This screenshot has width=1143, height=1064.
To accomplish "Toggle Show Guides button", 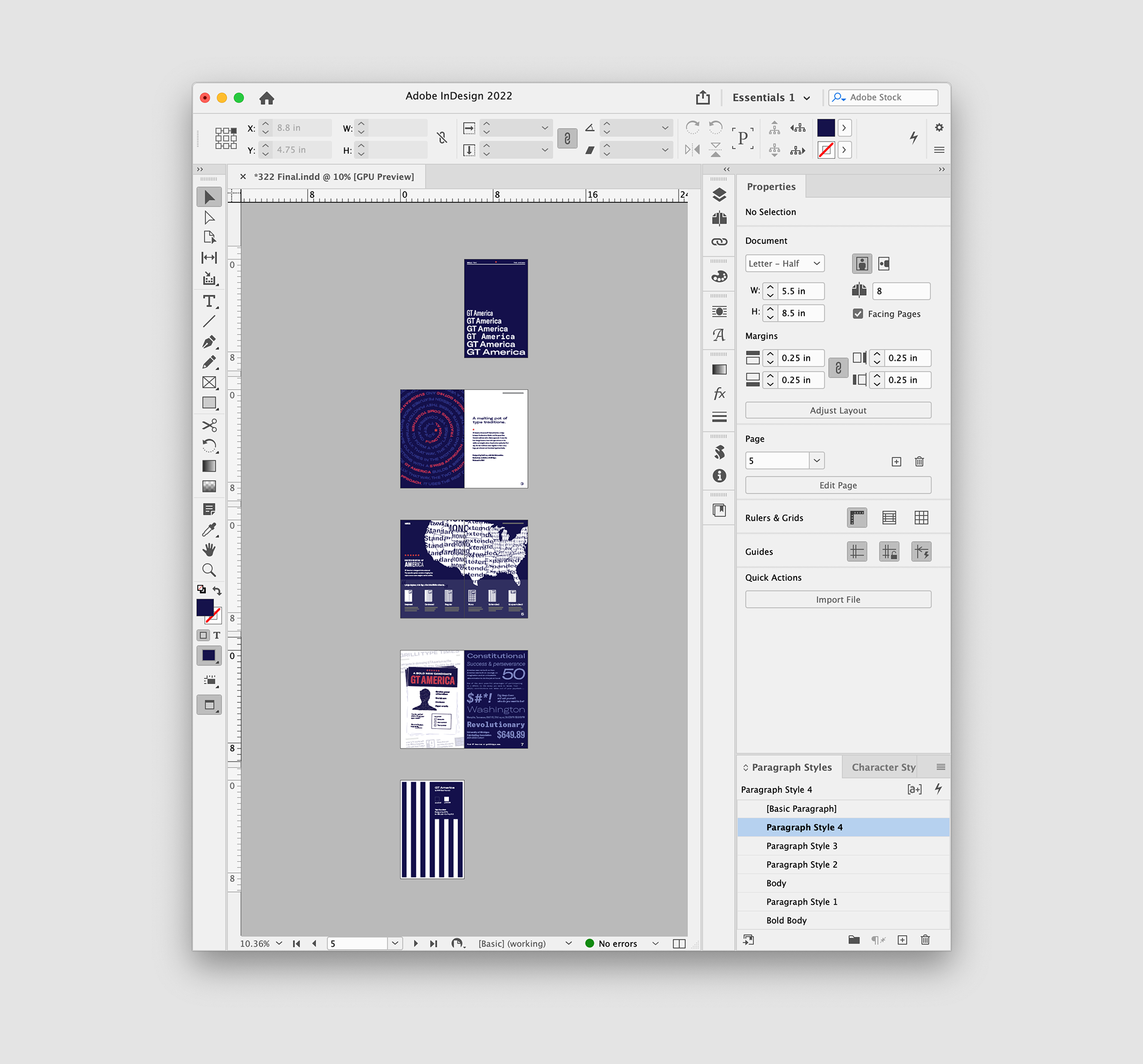I will [x=857, y=552].
